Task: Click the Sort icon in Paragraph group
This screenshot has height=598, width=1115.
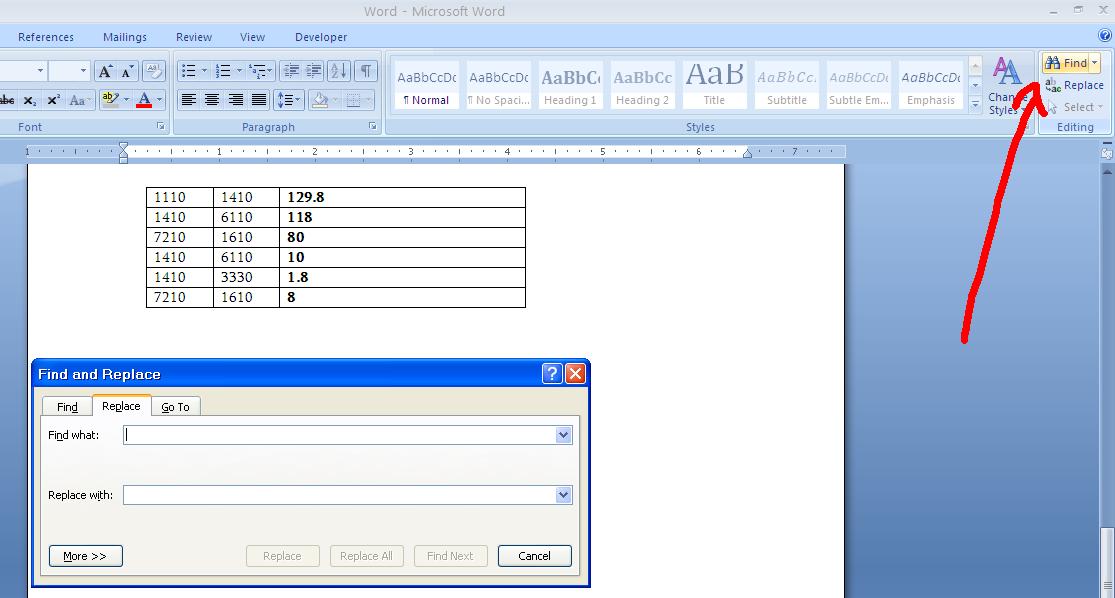Action: tap(339, 71)
